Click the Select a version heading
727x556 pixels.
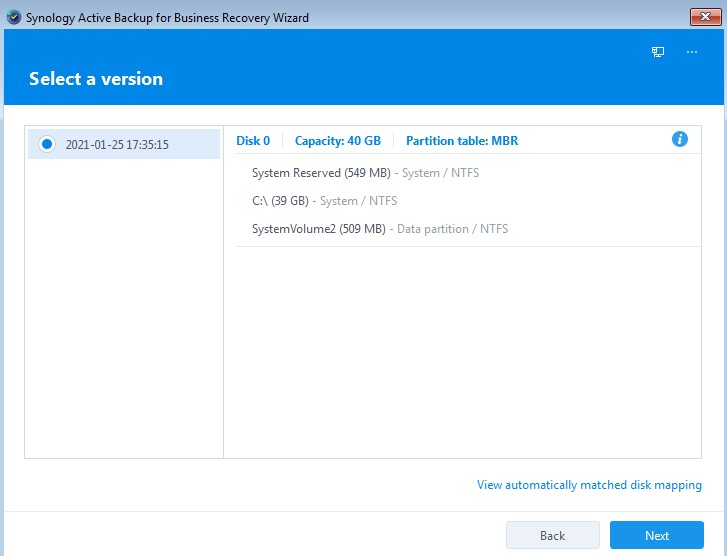pyautogui.click(x=96, y=79)
